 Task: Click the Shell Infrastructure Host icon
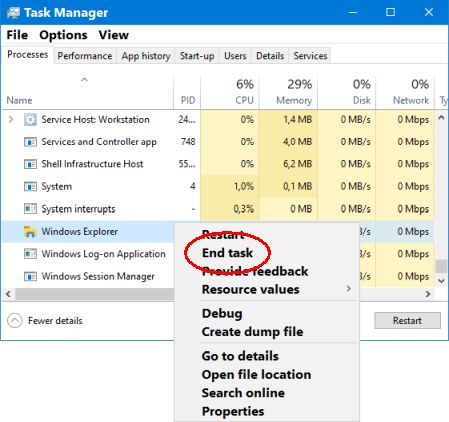pyautogui.click(x=30, y=164)
